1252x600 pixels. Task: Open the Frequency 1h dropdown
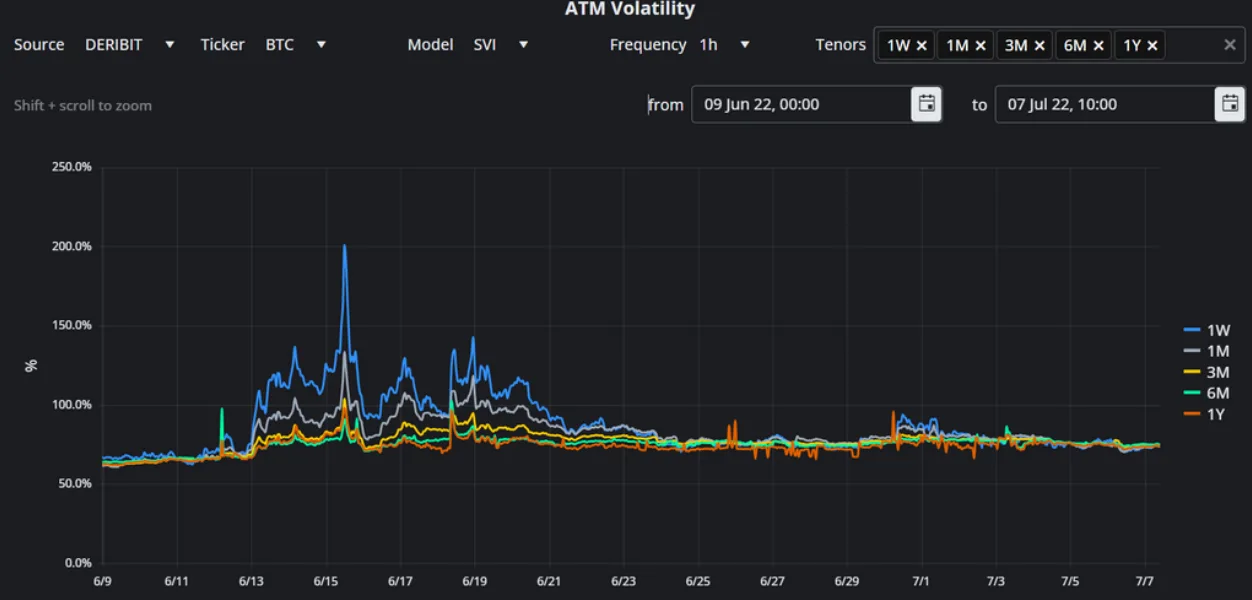click(x=725, y=45)
